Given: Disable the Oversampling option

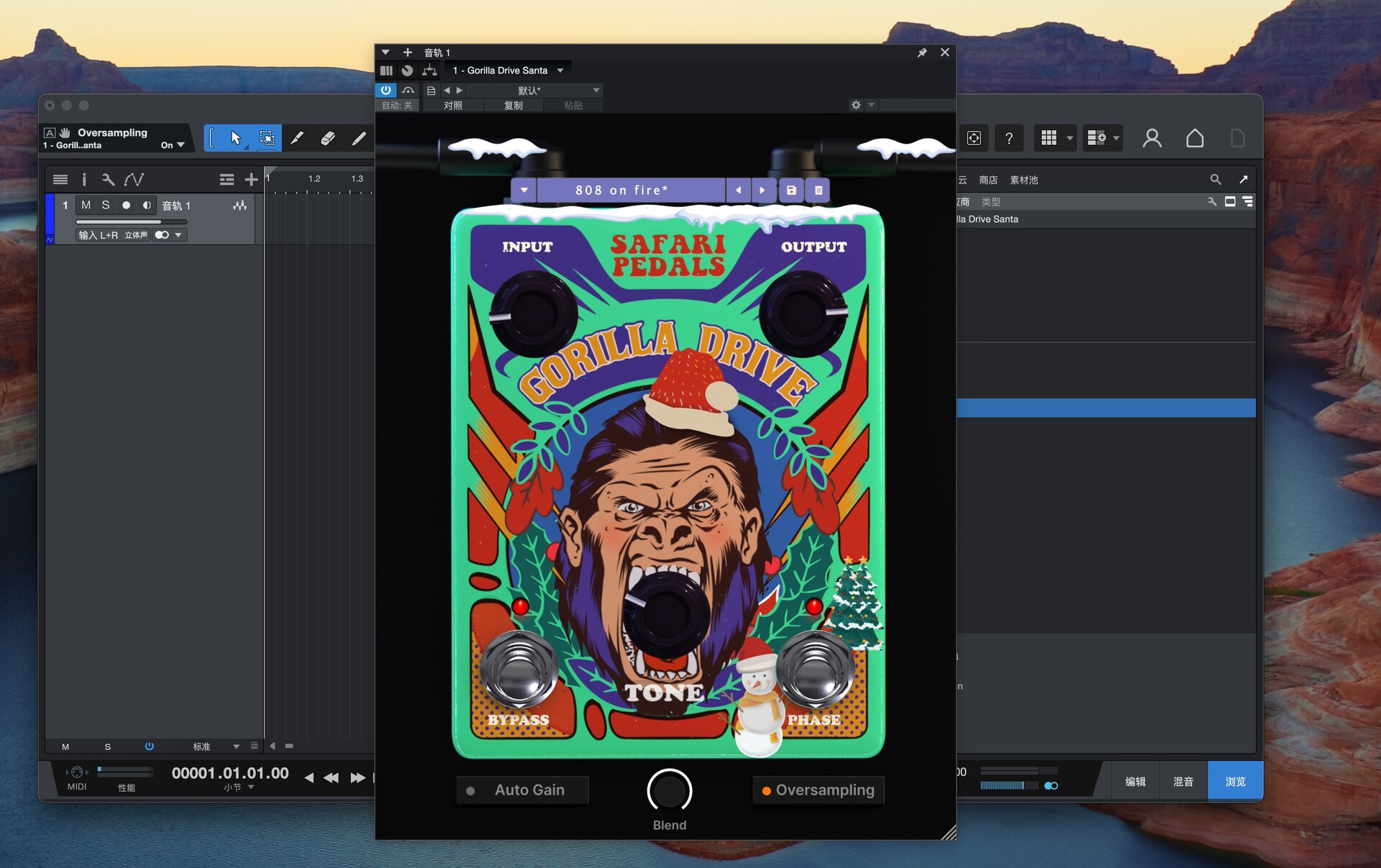Looking at the screenshot, I should 818,790.
